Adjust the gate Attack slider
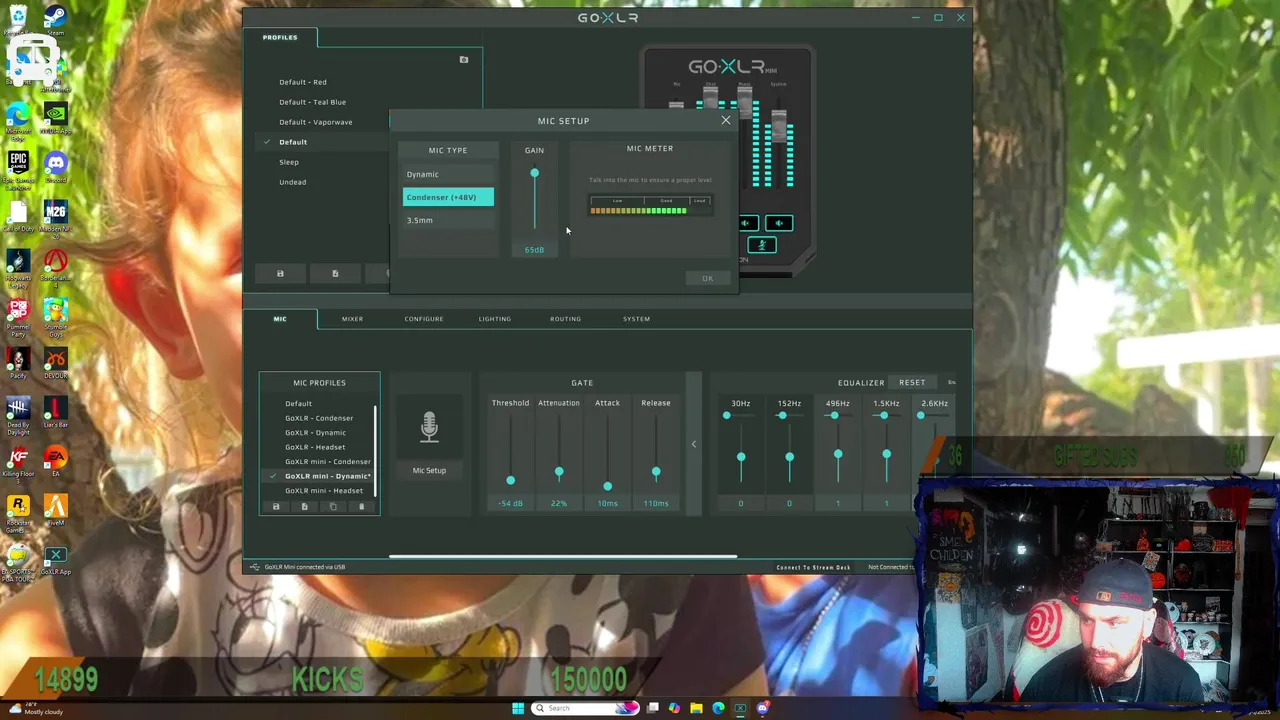Screen dimensions: 1280x720 coord(607,487)
